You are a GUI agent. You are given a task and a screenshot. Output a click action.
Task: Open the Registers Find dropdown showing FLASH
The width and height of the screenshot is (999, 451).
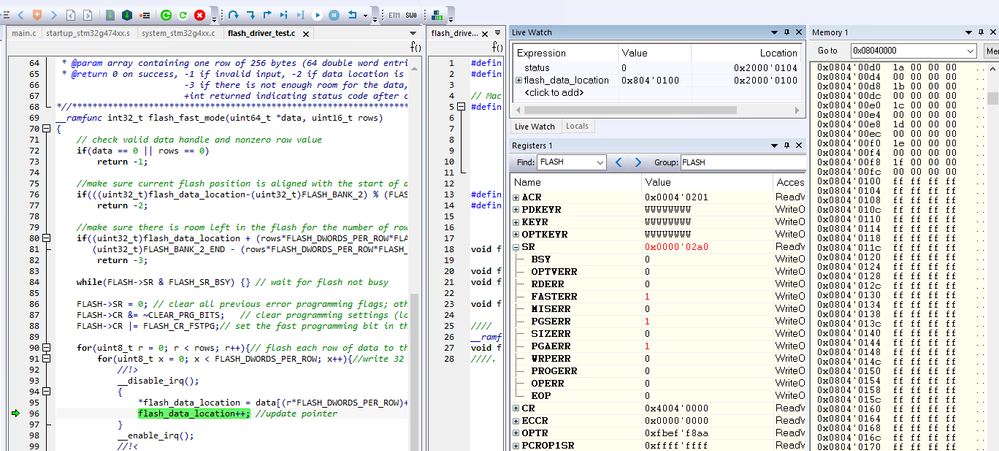click(598, 162)
